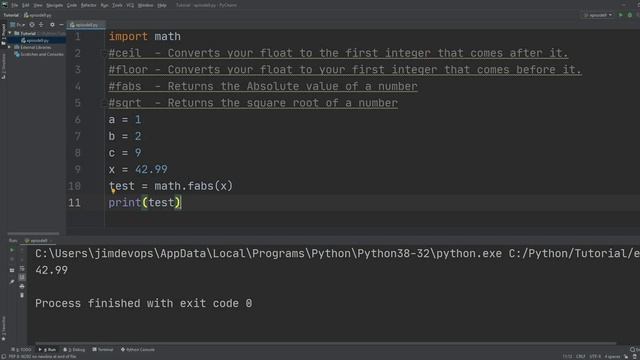Open the Python Console tool window tab
This screenshot has height=360, width=640.
tap(138, 350)
